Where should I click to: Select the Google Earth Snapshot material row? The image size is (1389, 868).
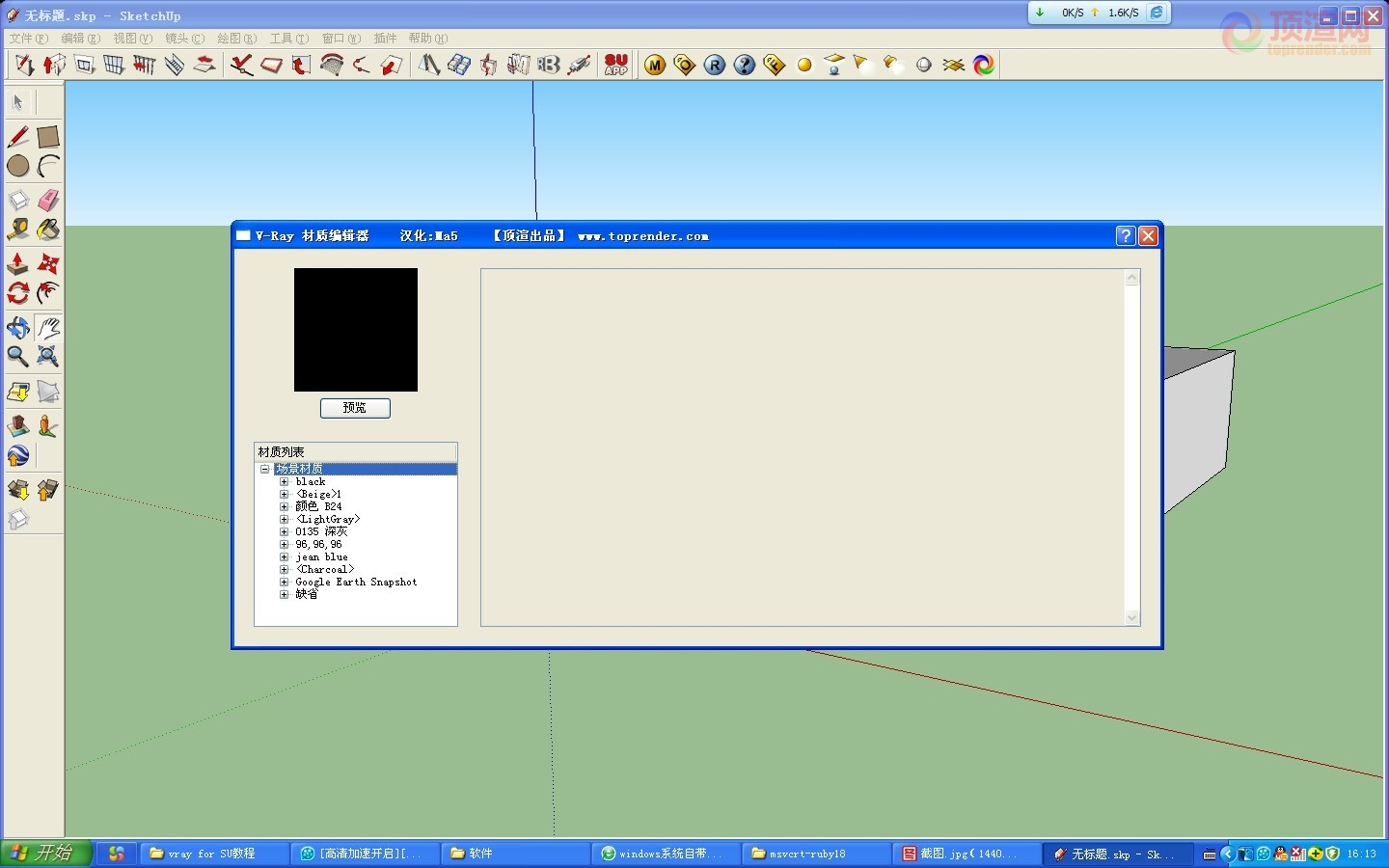point(356,582)
